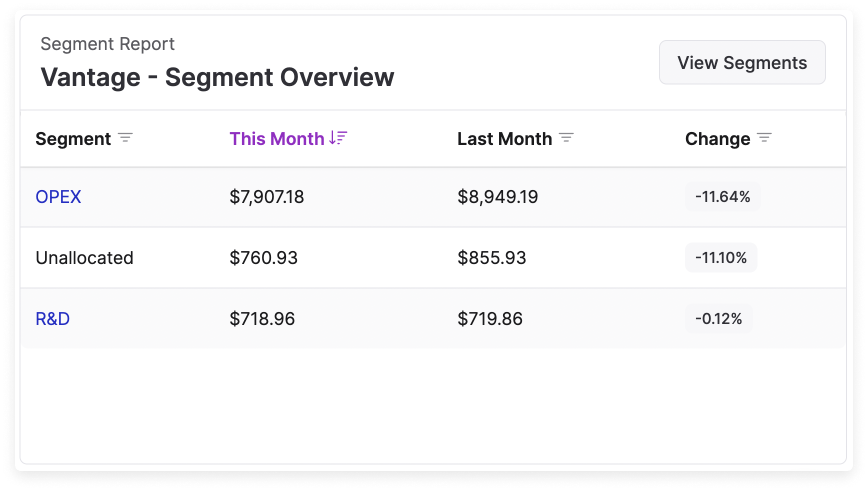The width and height of the screenshot is (868, 491).
Task: Click the -0.12% change badge
Action: click(x=719, y=319)
